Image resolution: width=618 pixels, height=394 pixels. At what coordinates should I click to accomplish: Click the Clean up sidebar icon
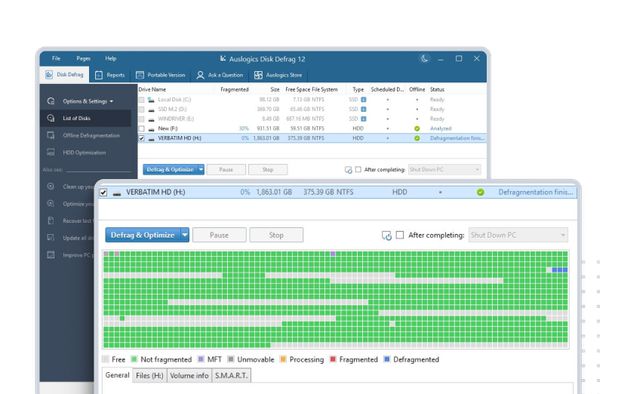point(51,186)
